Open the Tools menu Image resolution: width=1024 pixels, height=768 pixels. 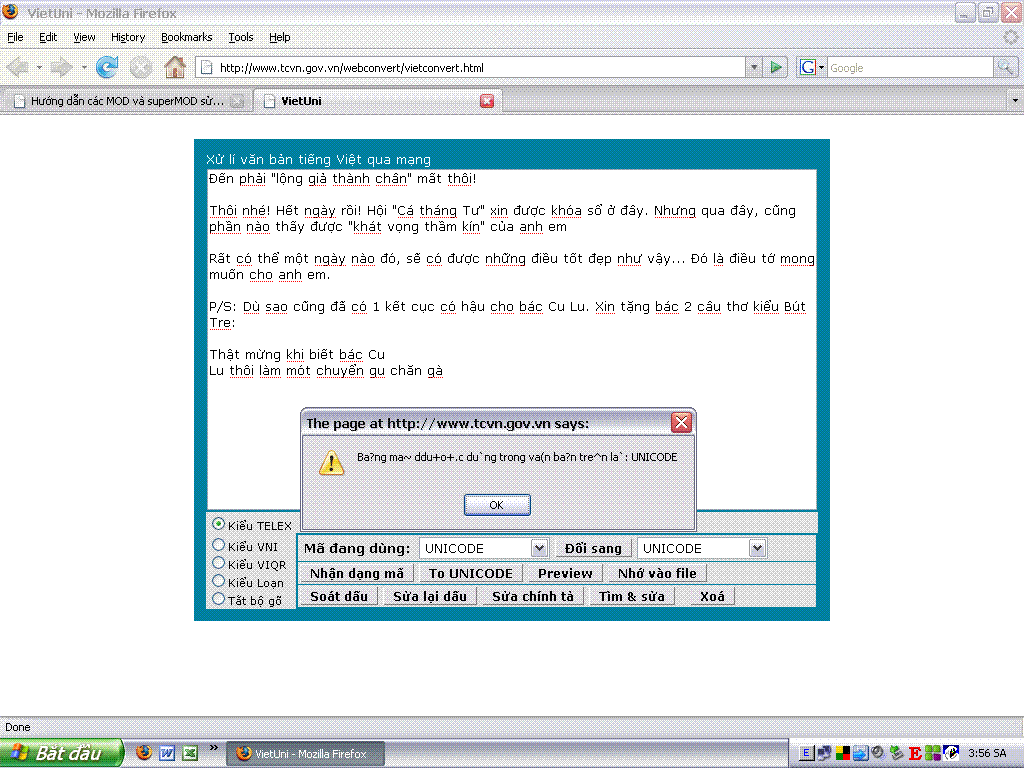click(240, 37)
